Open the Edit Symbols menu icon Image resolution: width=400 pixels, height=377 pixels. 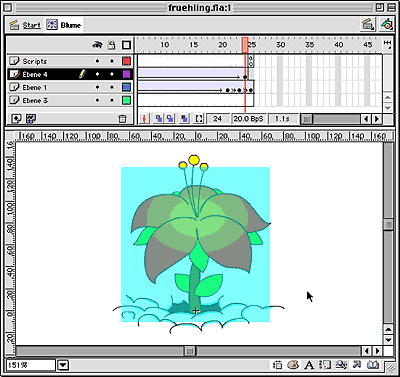coord(387,24)
